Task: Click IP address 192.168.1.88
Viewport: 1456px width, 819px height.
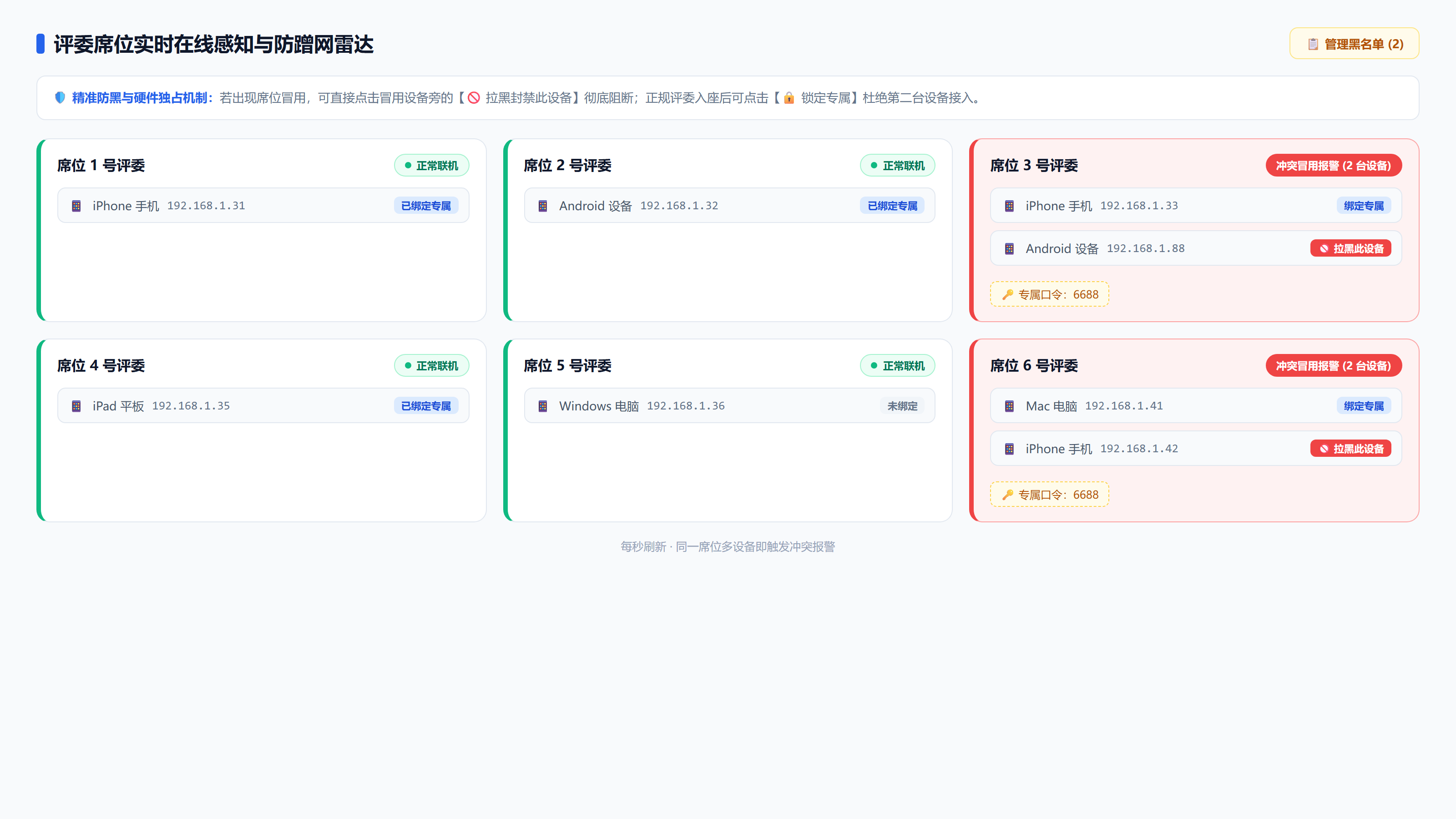Action: (x=1145, y=248)
